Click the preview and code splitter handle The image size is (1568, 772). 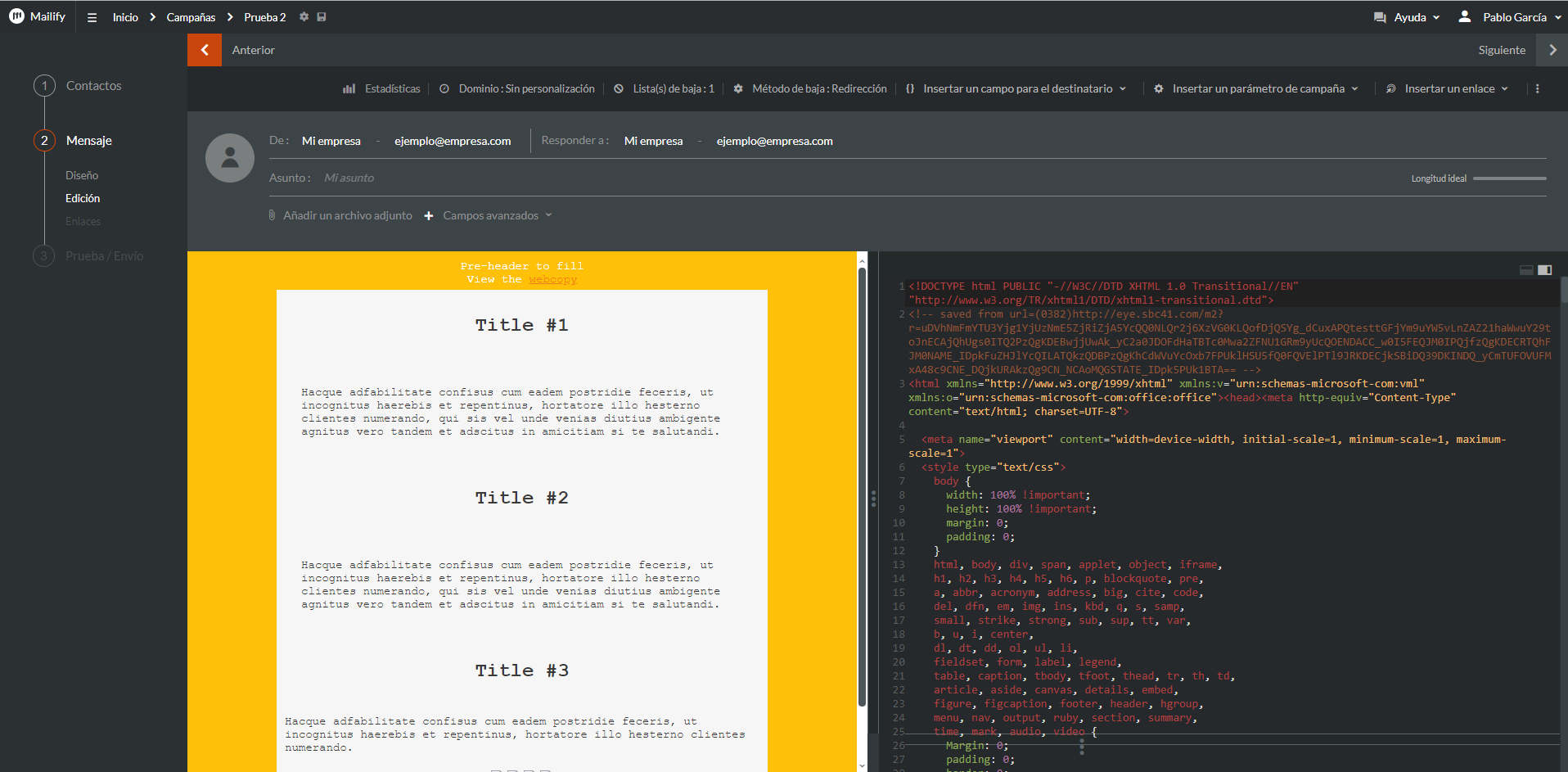pyautogui.click(x=873, y=498)
